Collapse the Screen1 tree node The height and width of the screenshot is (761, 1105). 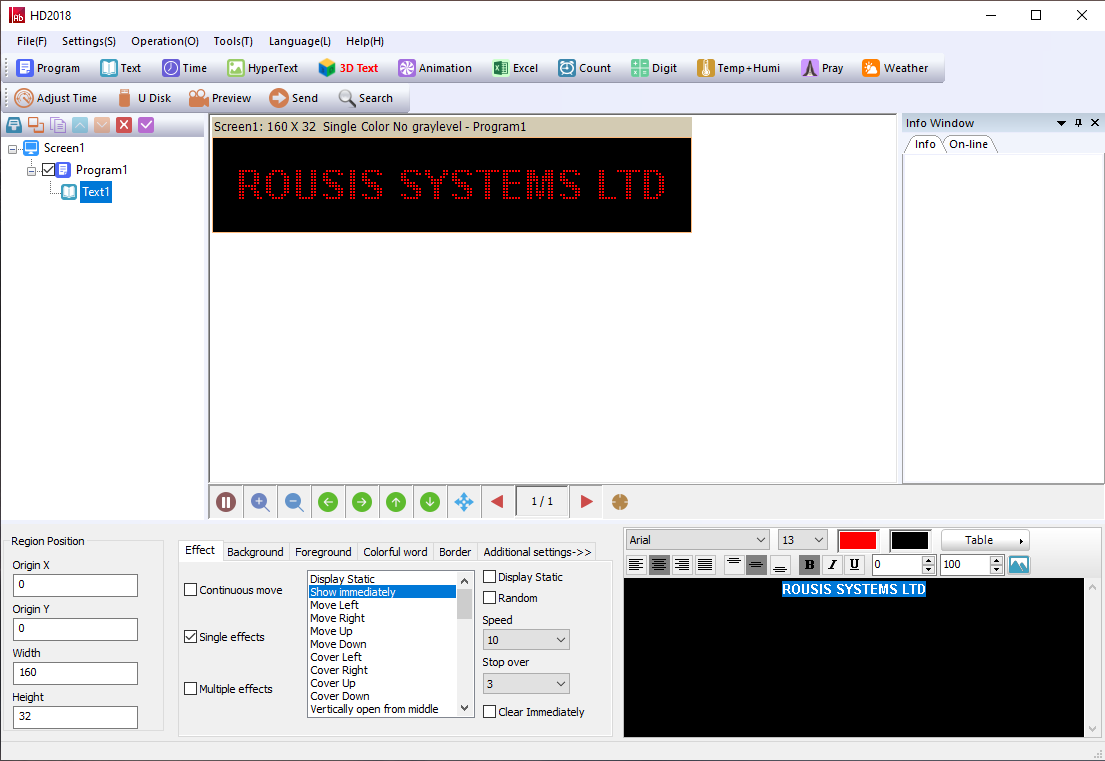click(x=12, y=149)
